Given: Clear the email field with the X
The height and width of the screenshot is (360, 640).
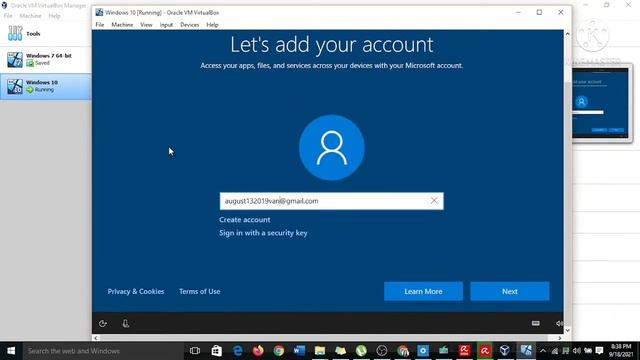Looking at the screenshot, I should click(x=434, y=201).
